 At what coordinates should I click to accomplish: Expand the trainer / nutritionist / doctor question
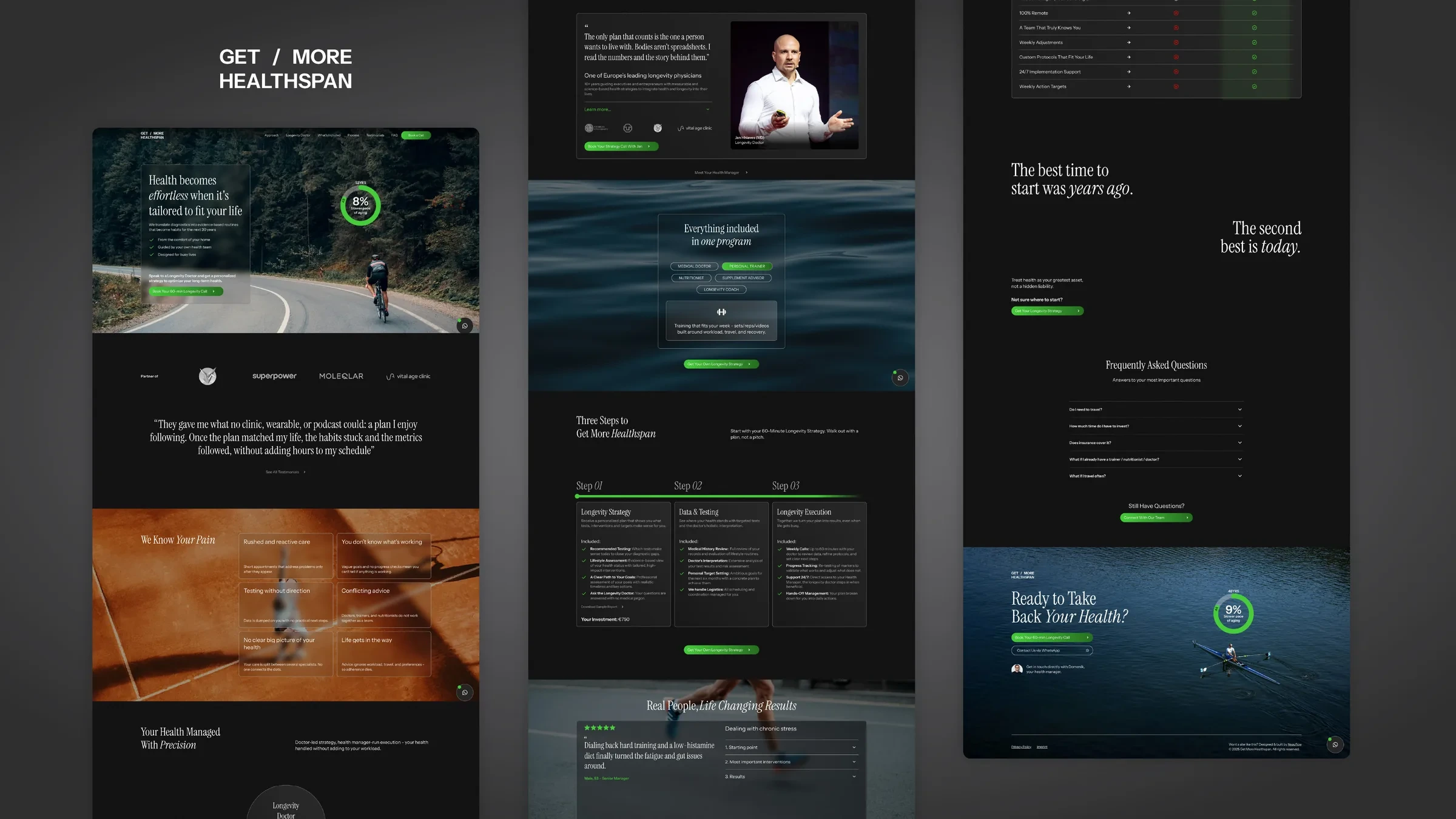[1156, 459]
